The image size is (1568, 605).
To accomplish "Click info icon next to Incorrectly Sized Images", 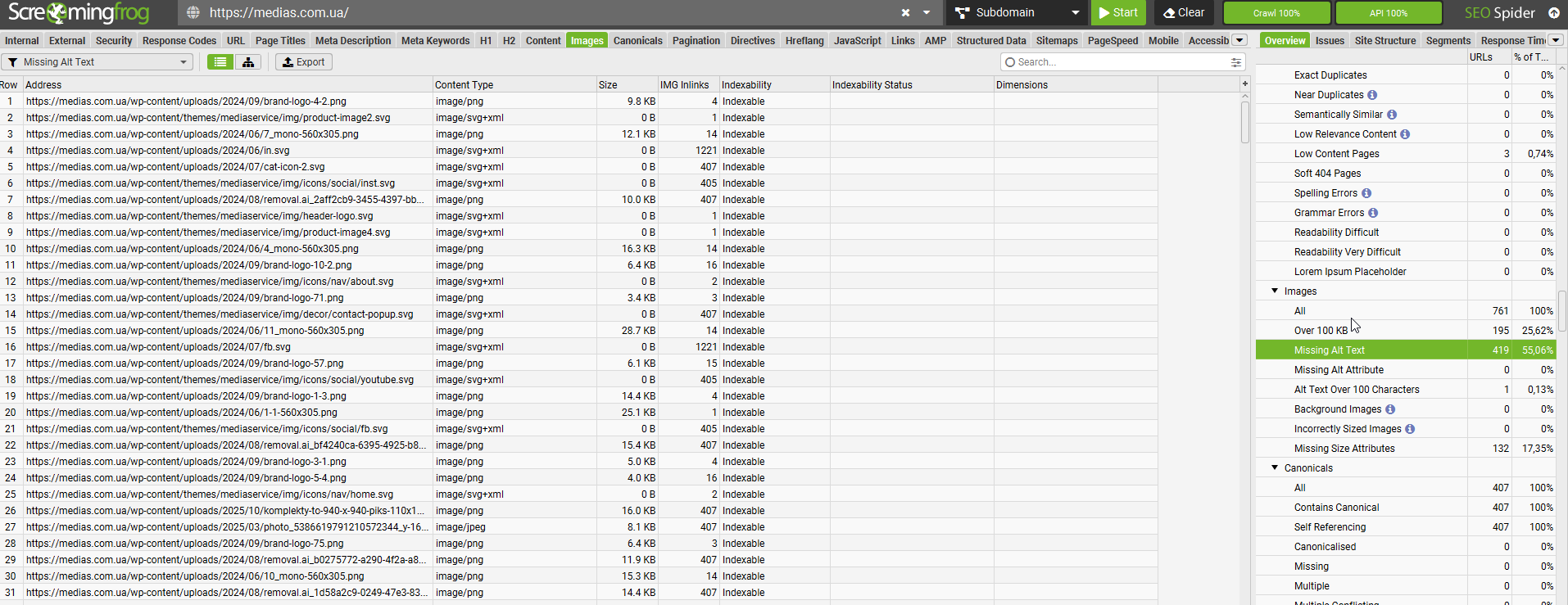I will pyautogui.click(x=1410, y=429).
